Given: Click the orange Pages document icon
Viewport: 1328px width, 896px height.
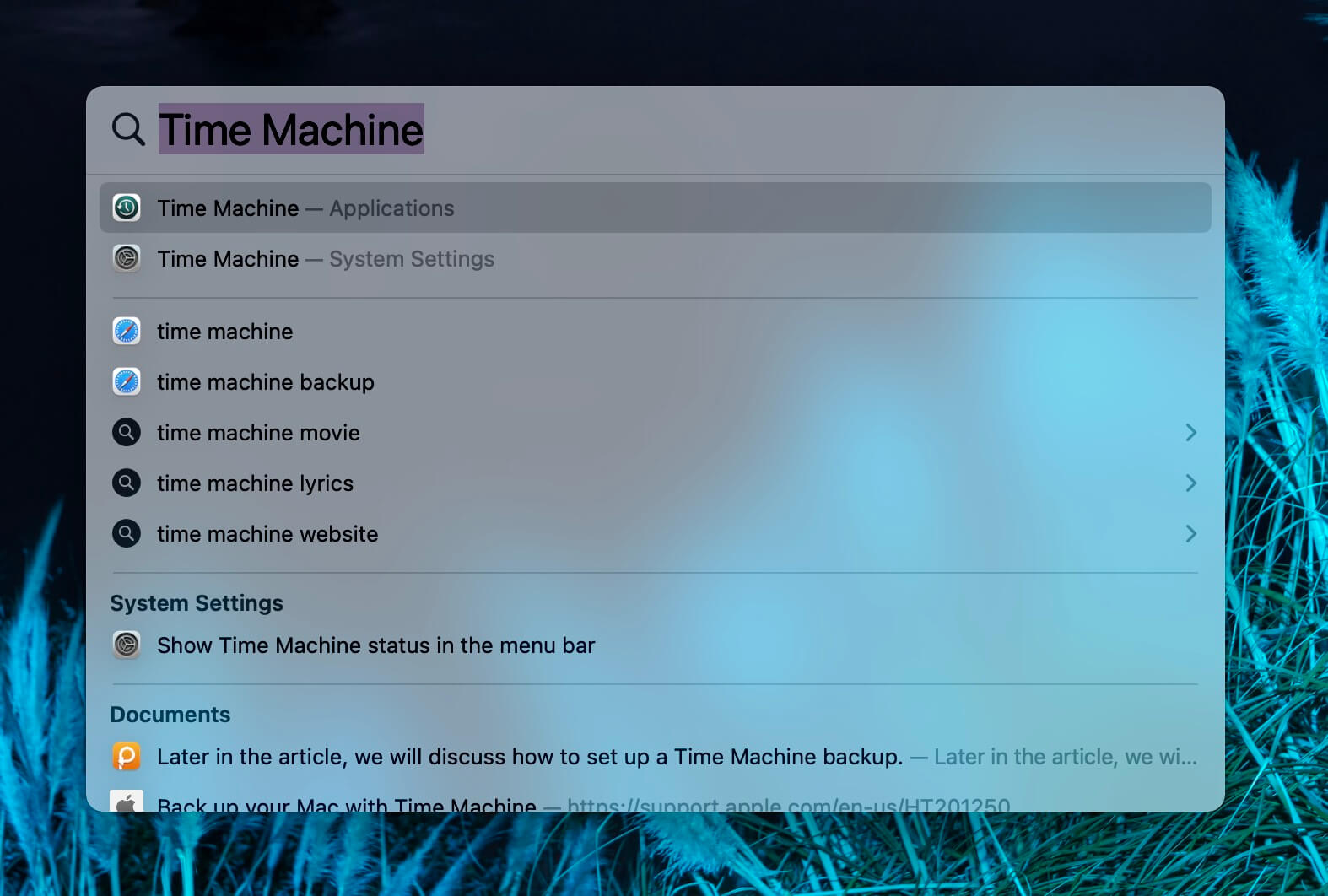Looking at the screenshot, I should [127, 756].
